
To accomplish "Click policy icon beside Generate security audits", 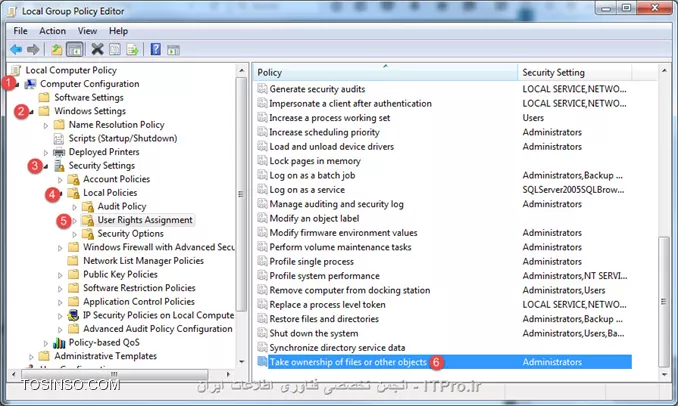I will pos(262,89).
